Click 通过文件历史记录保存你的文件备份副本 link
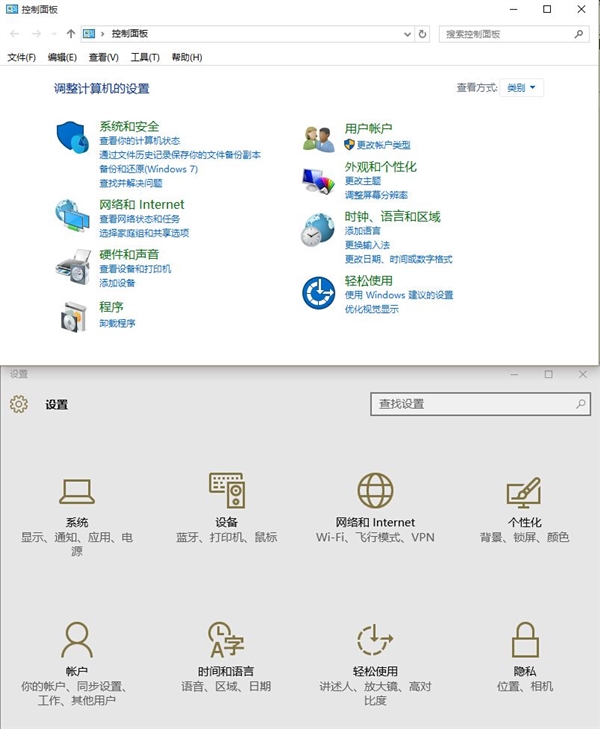The image size is (600, 729). point(180,154)
